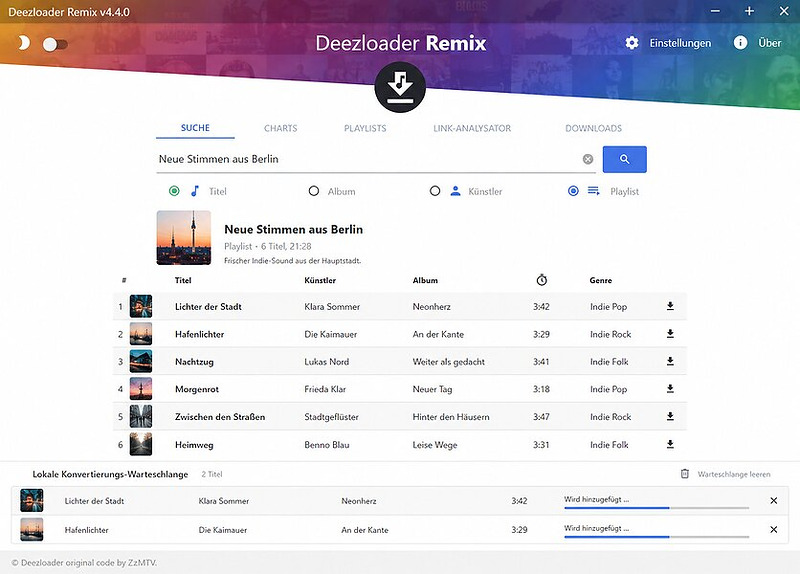800x574 pixels.
Task: Minimize the Deezloader Remix window
Action: [715, 11]
